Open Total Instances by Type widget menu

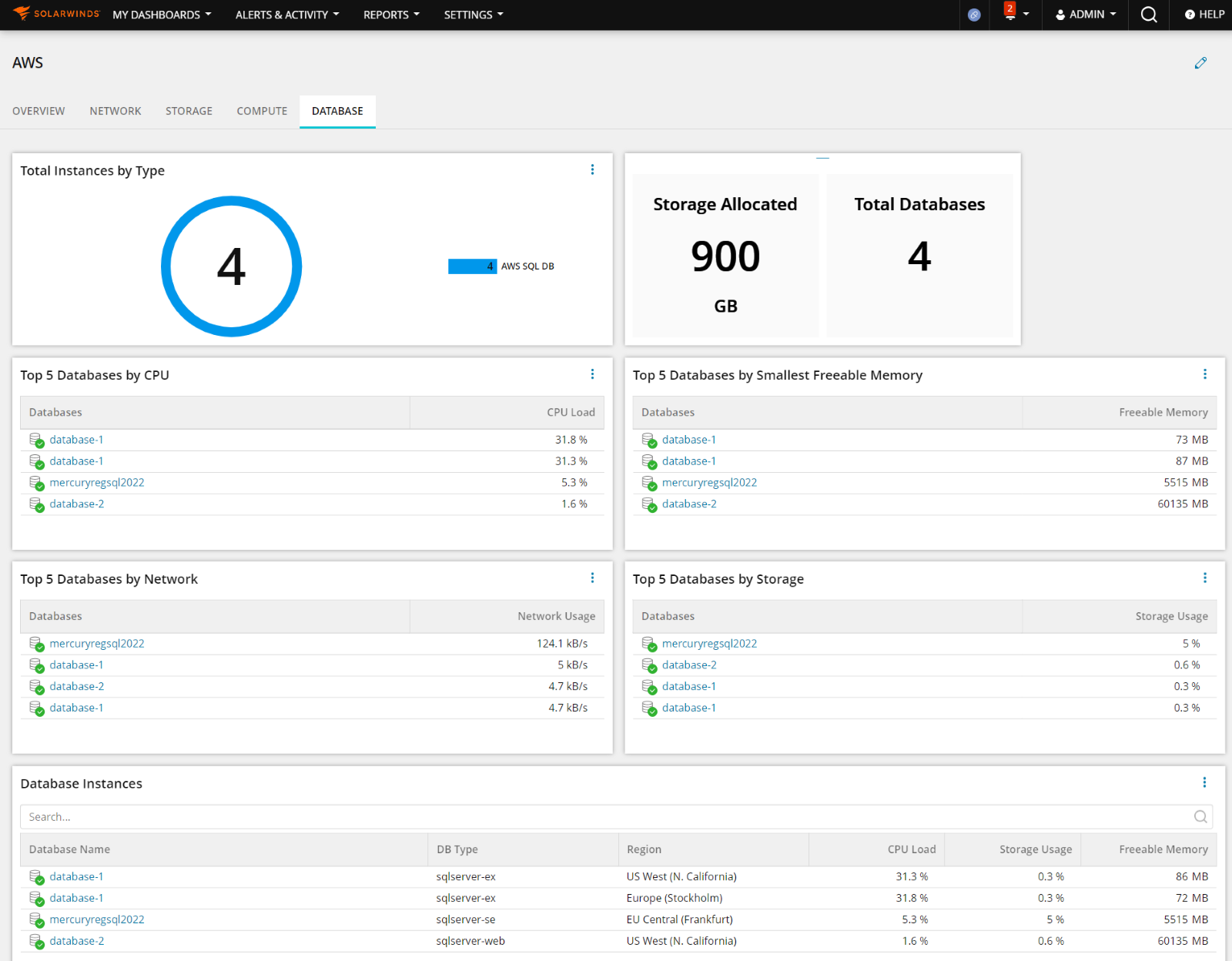point(592,169)
